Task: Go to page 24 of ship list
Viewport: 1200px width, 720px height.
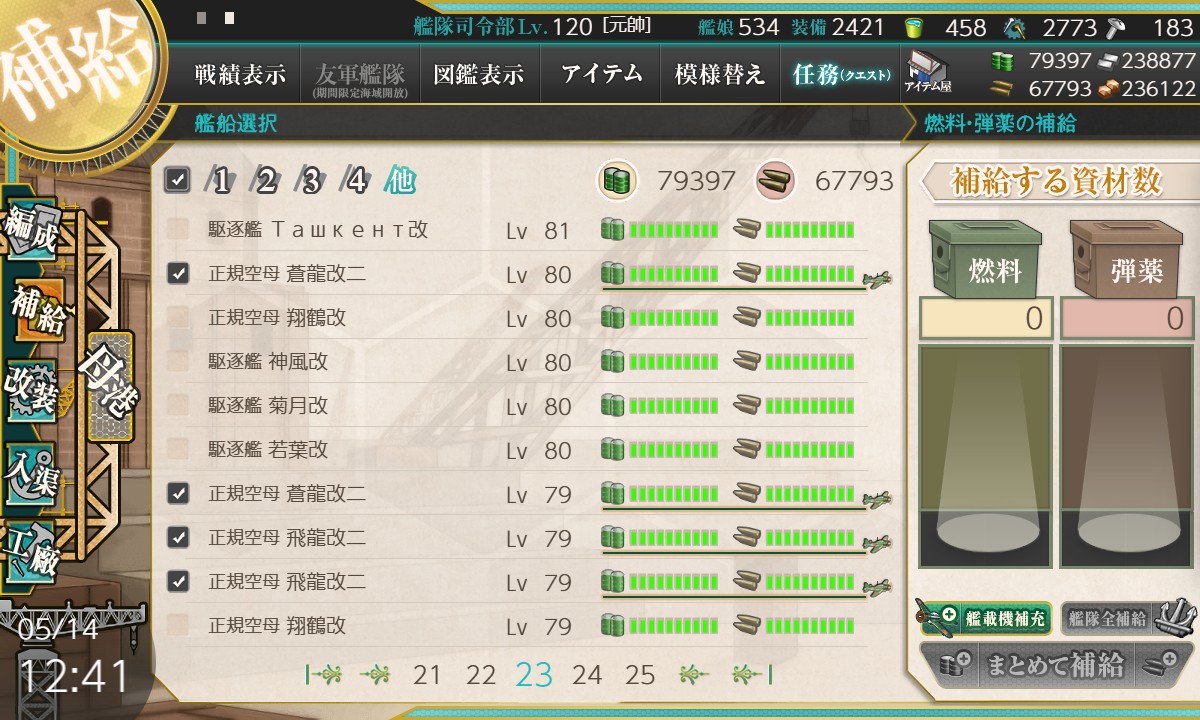Action: [x=587, y=675]
